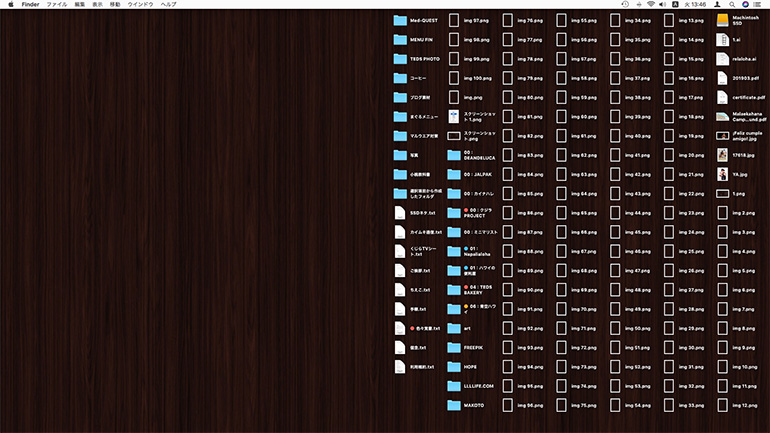Open the Apple menu

11,4
